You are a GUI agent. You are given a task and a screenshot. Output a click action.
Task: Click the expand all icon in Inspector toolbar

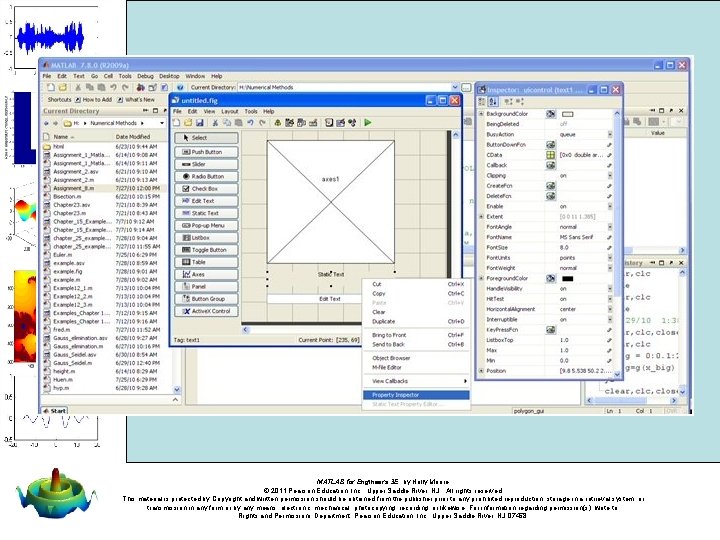[x=508, y=101]
